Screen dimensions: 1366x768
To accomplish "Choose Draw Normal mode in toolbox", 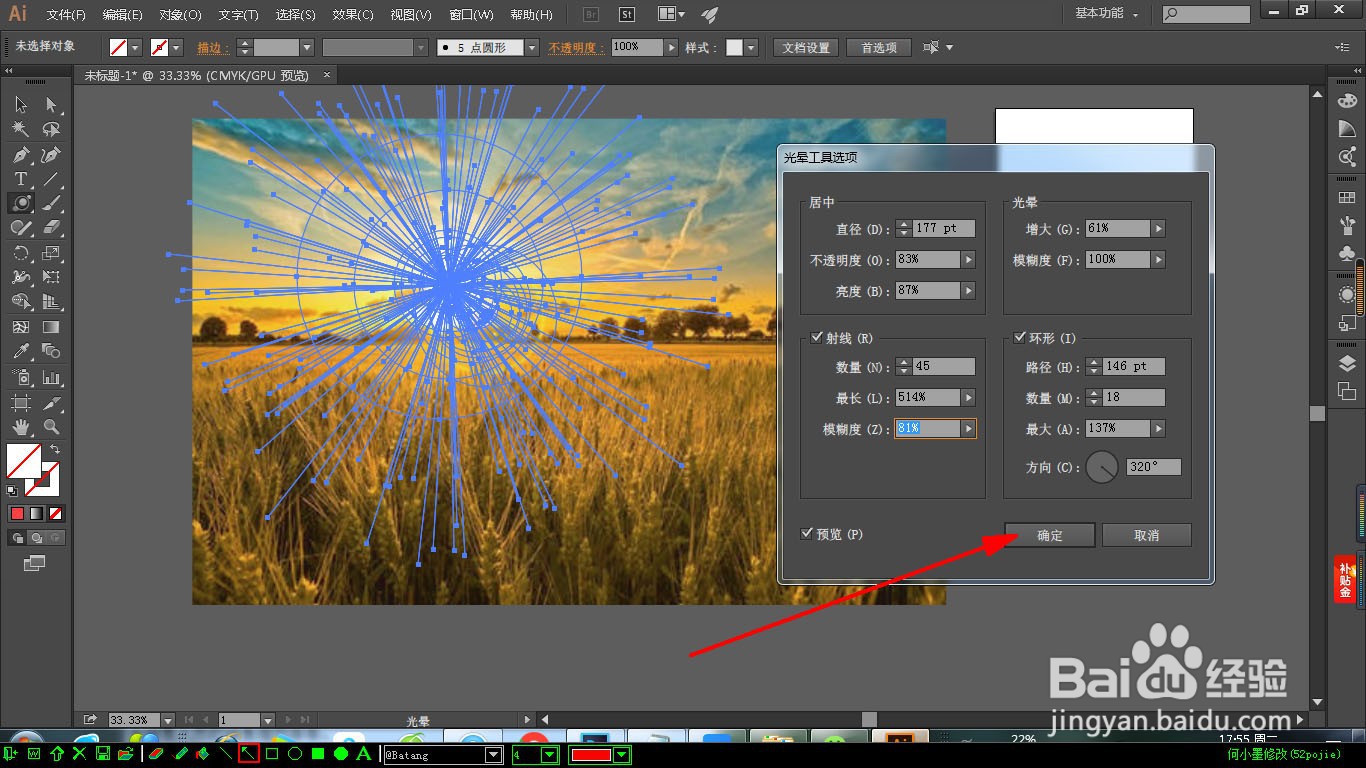I will (17, 538).
